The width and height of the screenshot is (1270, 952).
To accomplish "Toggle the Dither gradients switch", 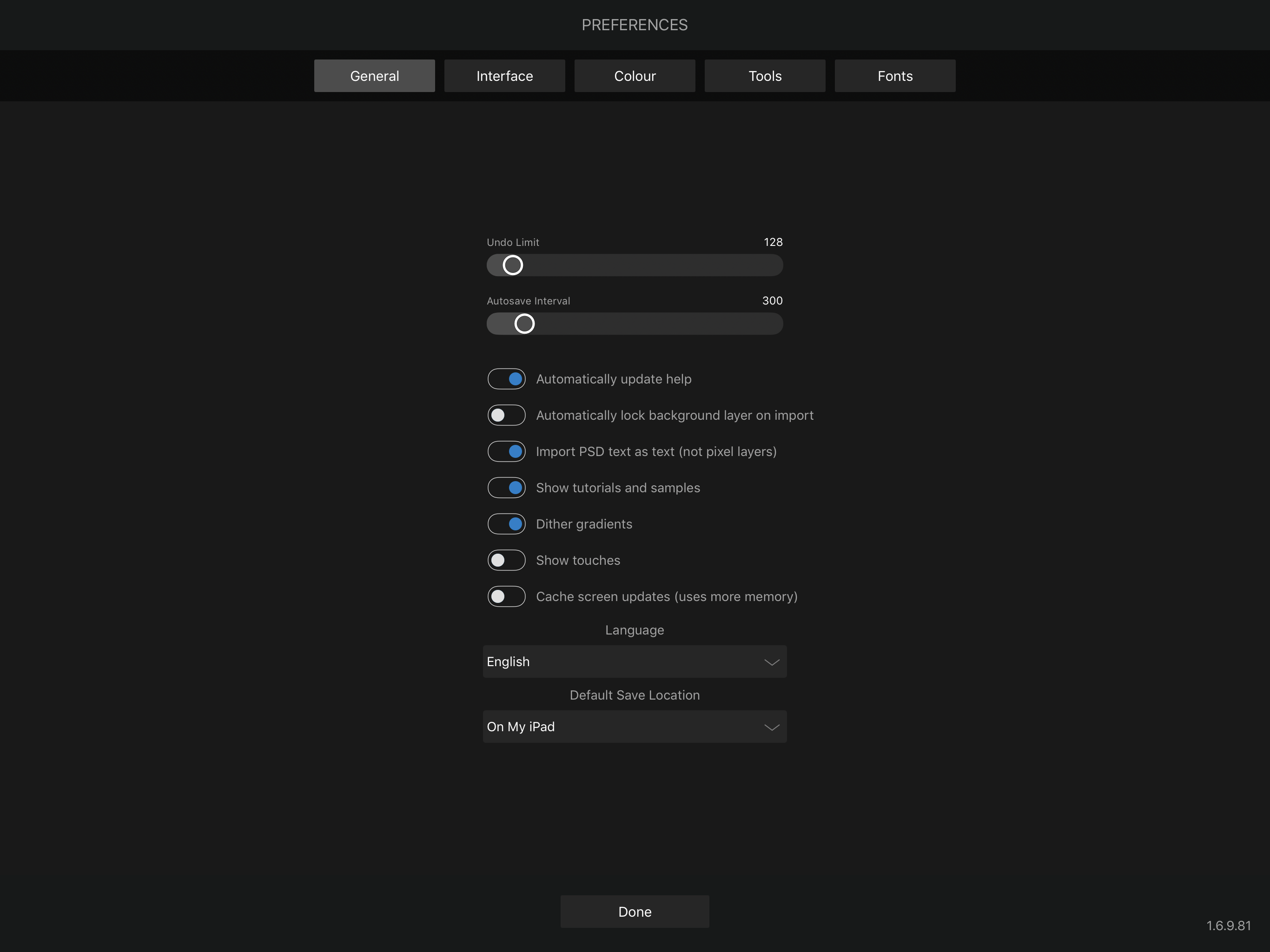I will click(x=506, y=524).
